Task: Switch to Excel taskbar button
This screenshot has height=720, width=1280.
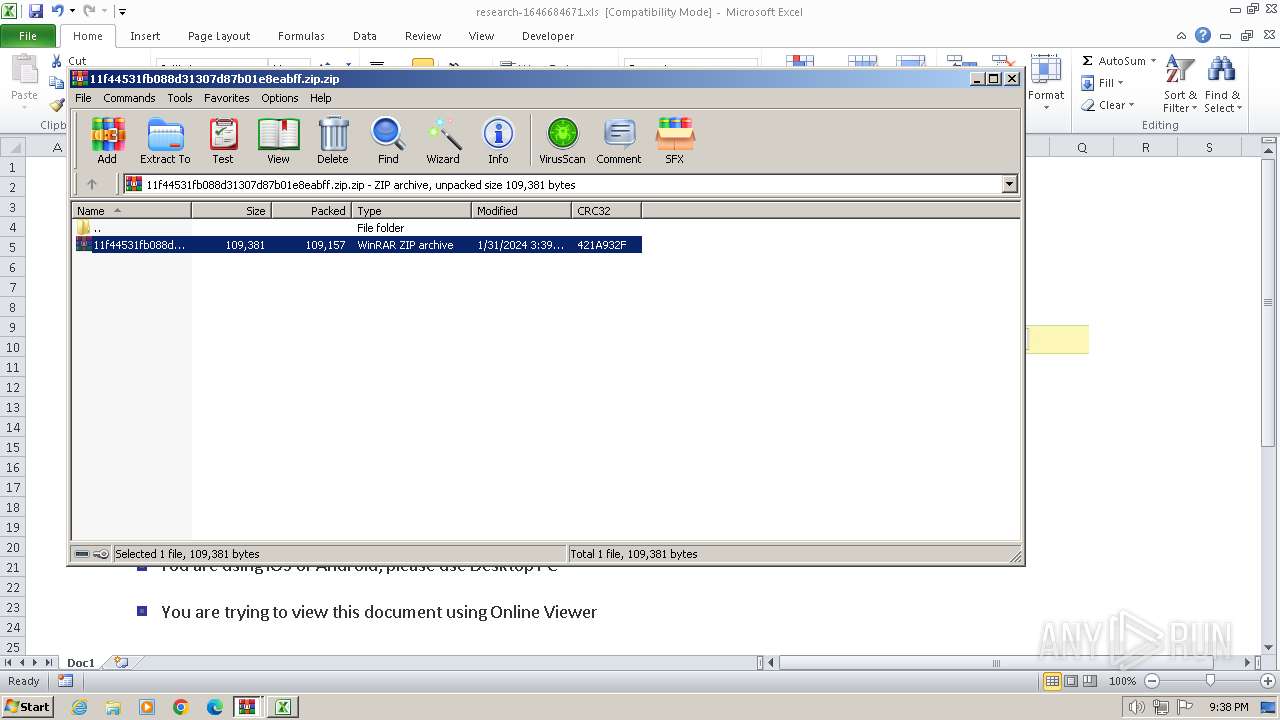Action: pos(283,707)
